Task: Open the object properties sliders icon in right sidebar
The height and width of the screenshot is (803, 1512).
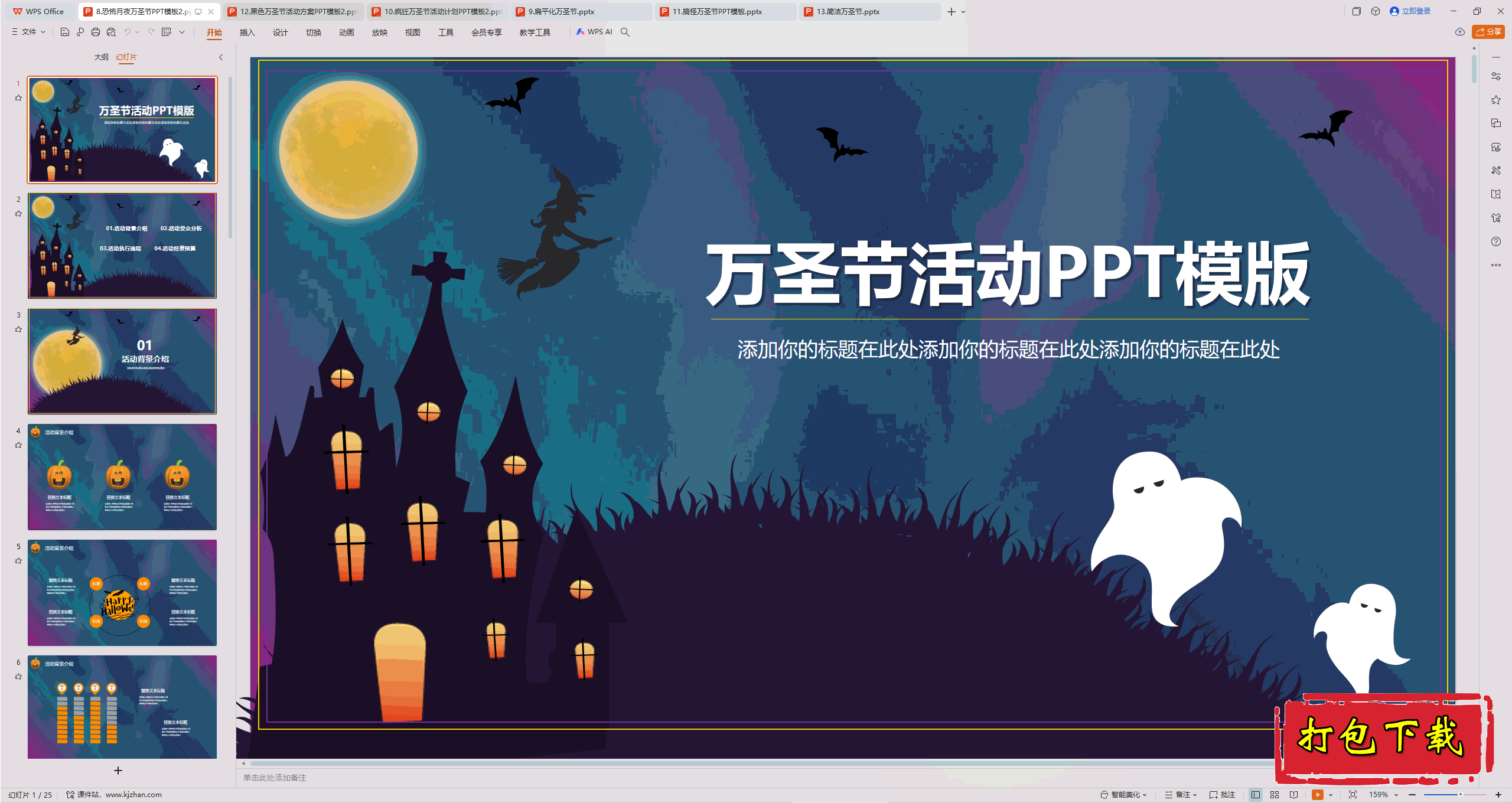Action: (1496, 76)
